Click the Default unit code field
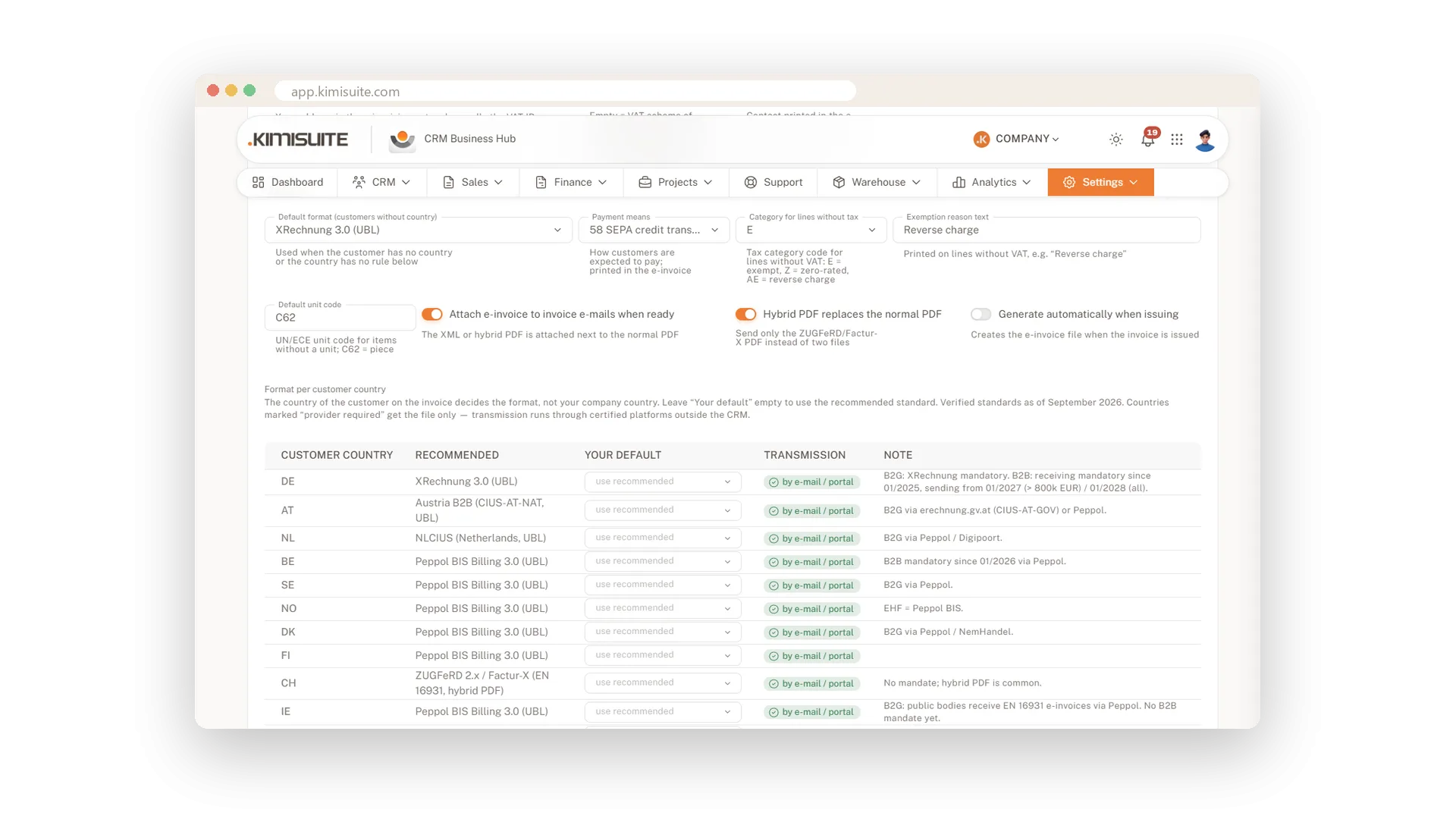This screenshot has height=819, width=1456. [x=340, y=318]
